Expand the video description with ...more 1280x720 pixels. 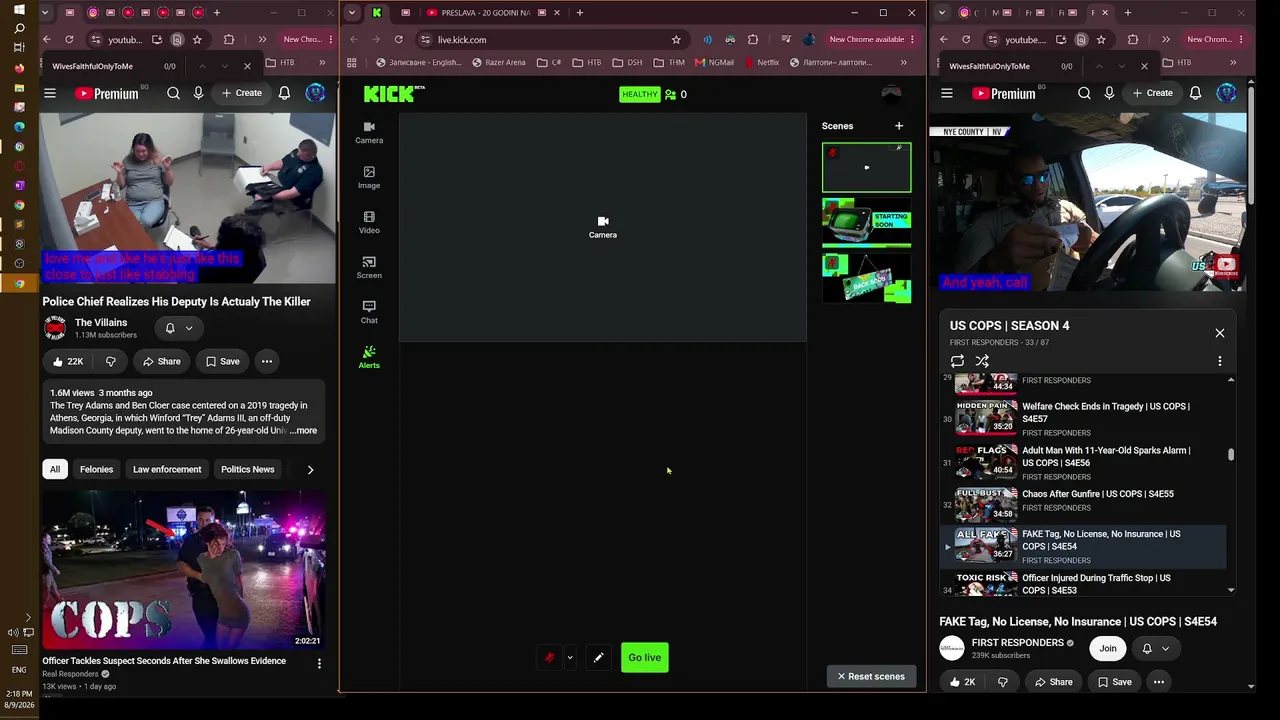[303, 431]
